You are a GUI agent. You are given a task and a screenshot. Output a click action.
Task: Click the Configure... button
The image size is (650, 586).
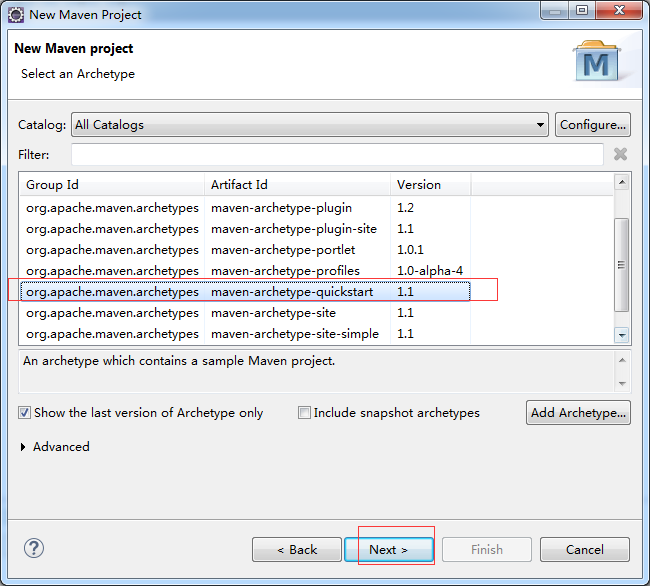tap(593, 125)
